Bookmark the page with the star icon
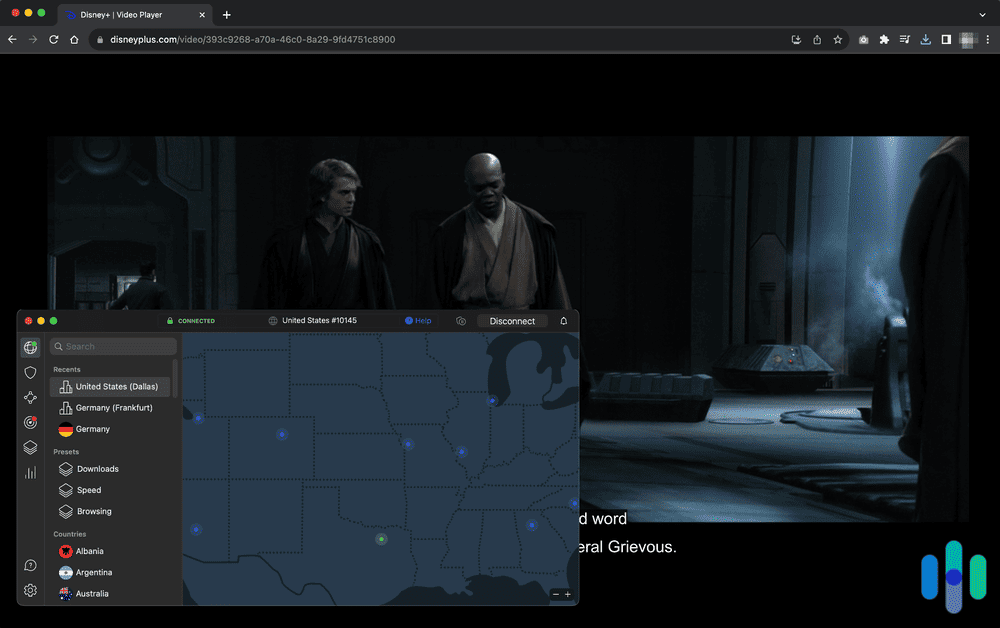Screen dimensions: 1000x628 [838, 40]
